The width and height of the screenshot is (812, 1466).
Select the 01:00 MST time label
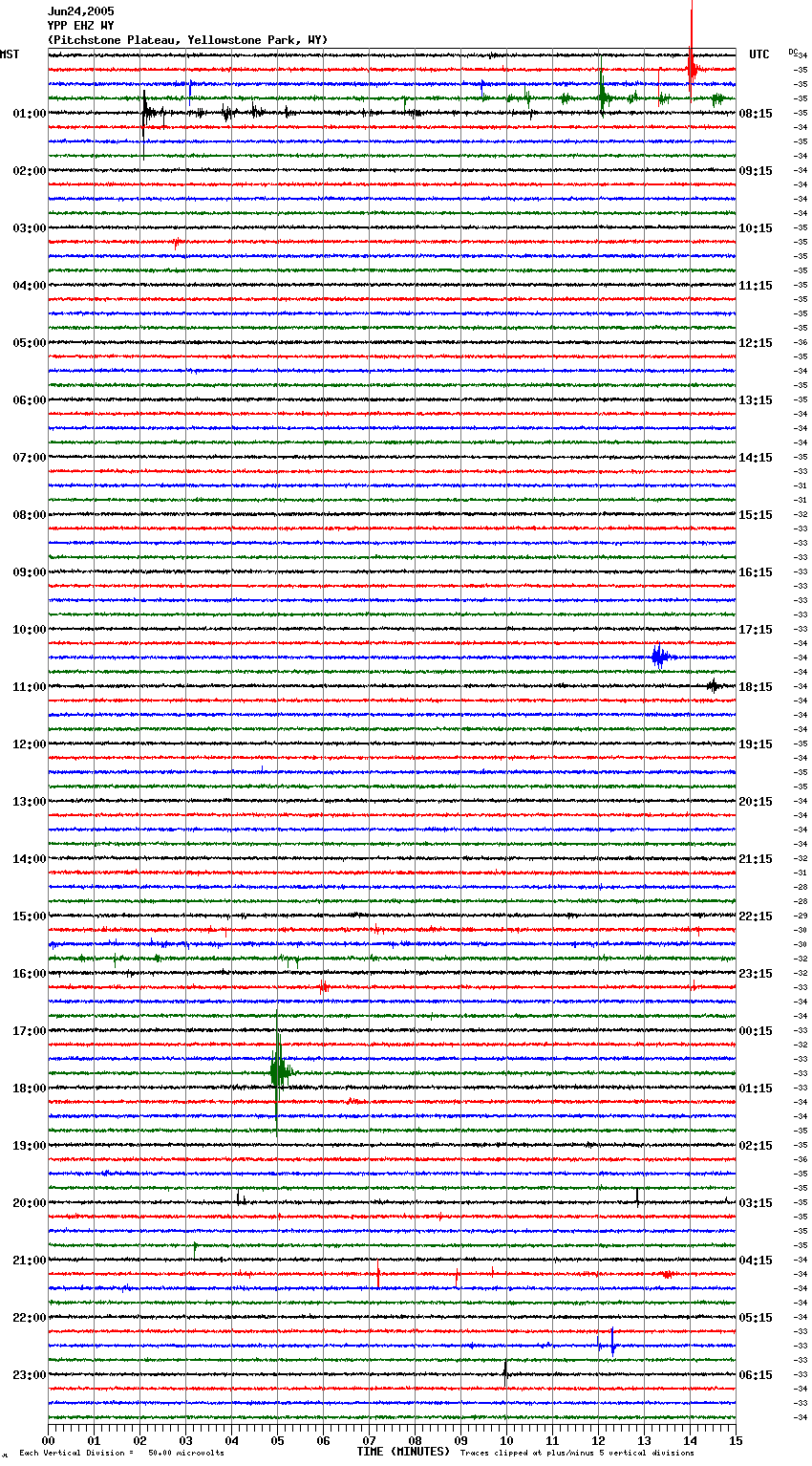point(30,114)
